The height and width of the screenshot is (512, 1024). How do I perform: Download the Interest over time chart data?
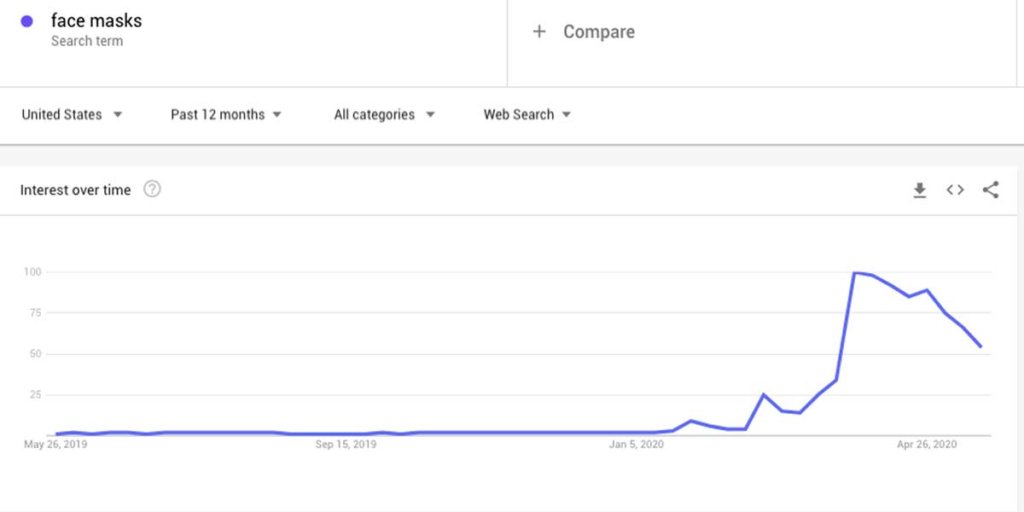click(920, 190)
